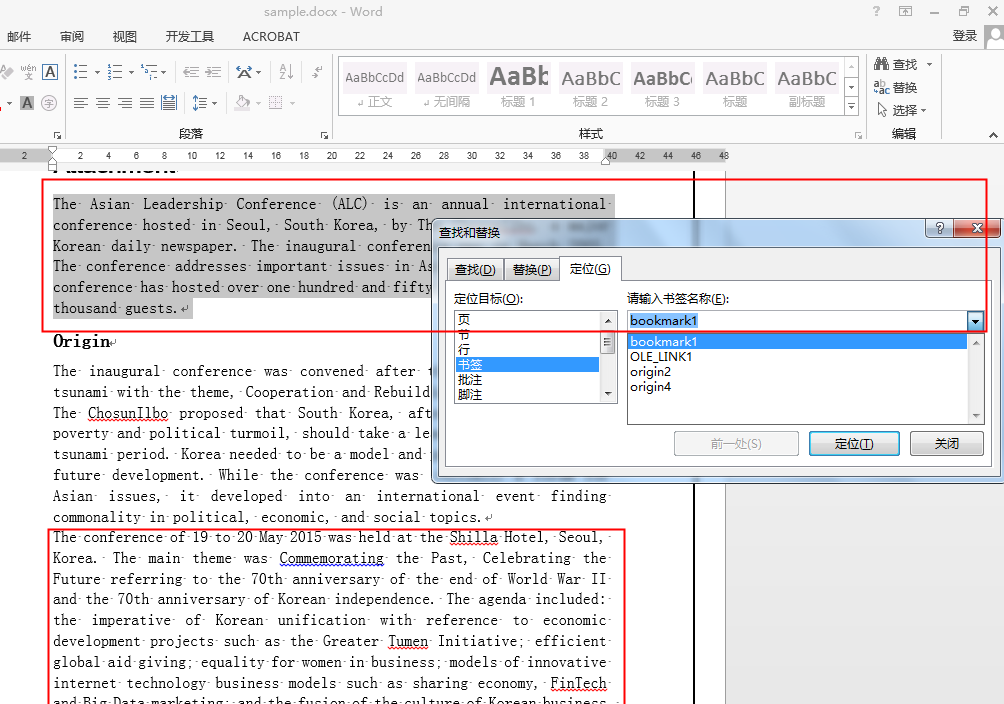The height and width of the screenshot is (704, 1004).
Task: Align text right
Action: pyautogui.click(x=125, y=102)
